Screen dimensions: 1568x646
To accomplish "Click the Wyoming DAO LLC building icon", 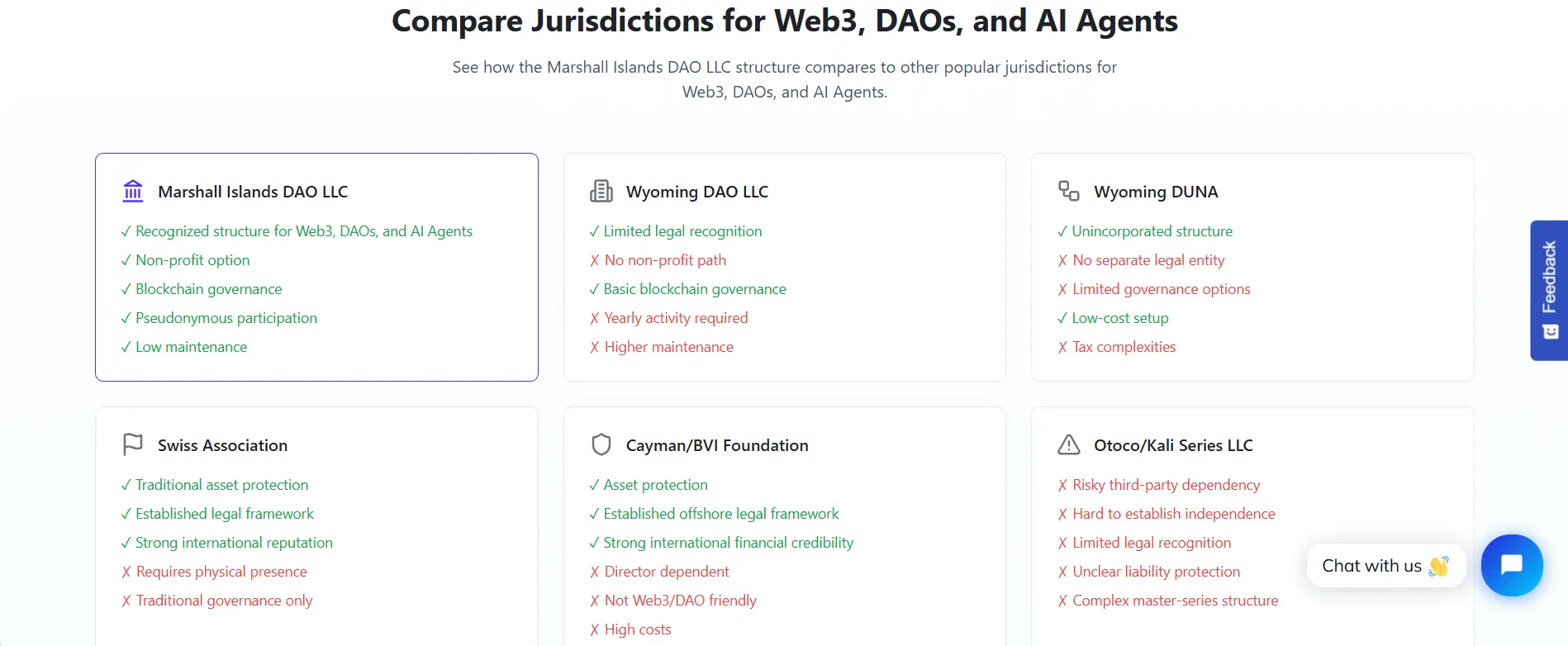I will pos(601,192).
